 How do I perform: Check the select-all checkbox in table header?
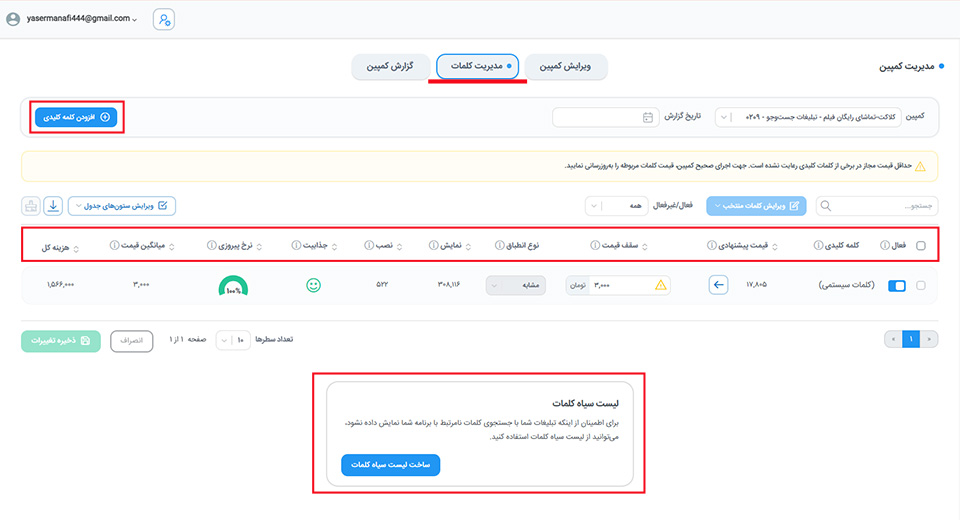click(x=921, y=245)
